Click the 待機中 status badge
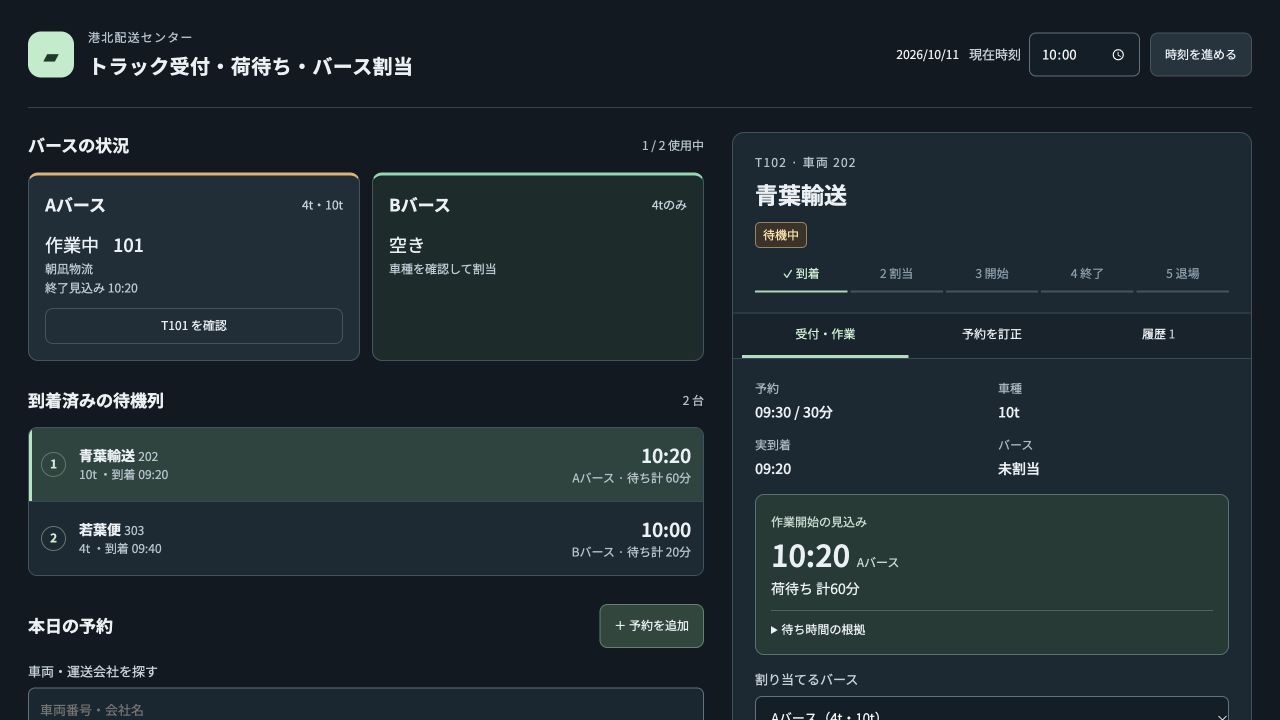The height and width of the screenshot is (720, 1280). tap(781, 235)
